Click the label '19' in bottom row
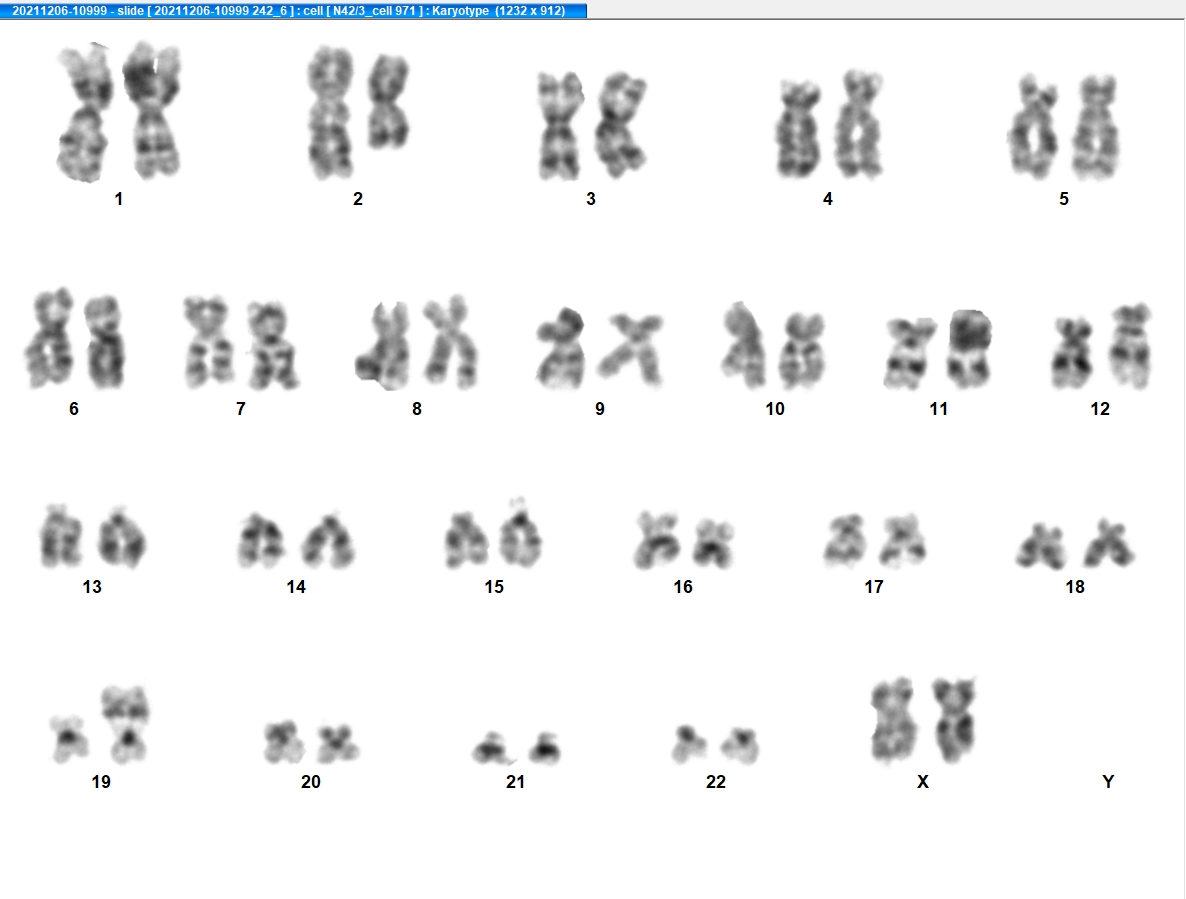 point(101,782)
